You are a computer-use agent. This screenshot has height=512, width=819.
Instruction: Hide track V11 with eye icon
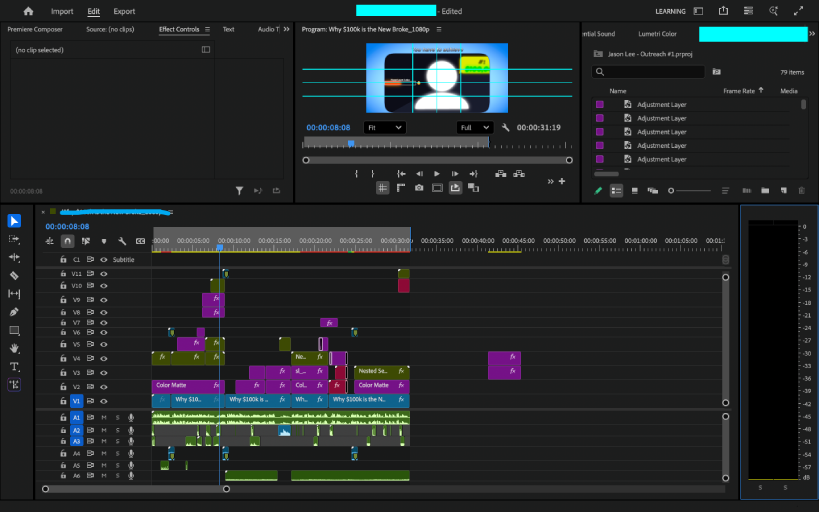(103, 273)
